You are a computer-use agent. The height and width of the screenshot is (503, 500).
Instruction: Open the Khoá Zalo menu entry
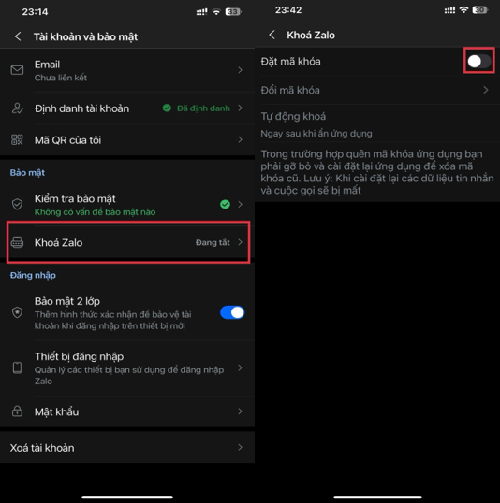pyautogui.click(x=128, y=243)
